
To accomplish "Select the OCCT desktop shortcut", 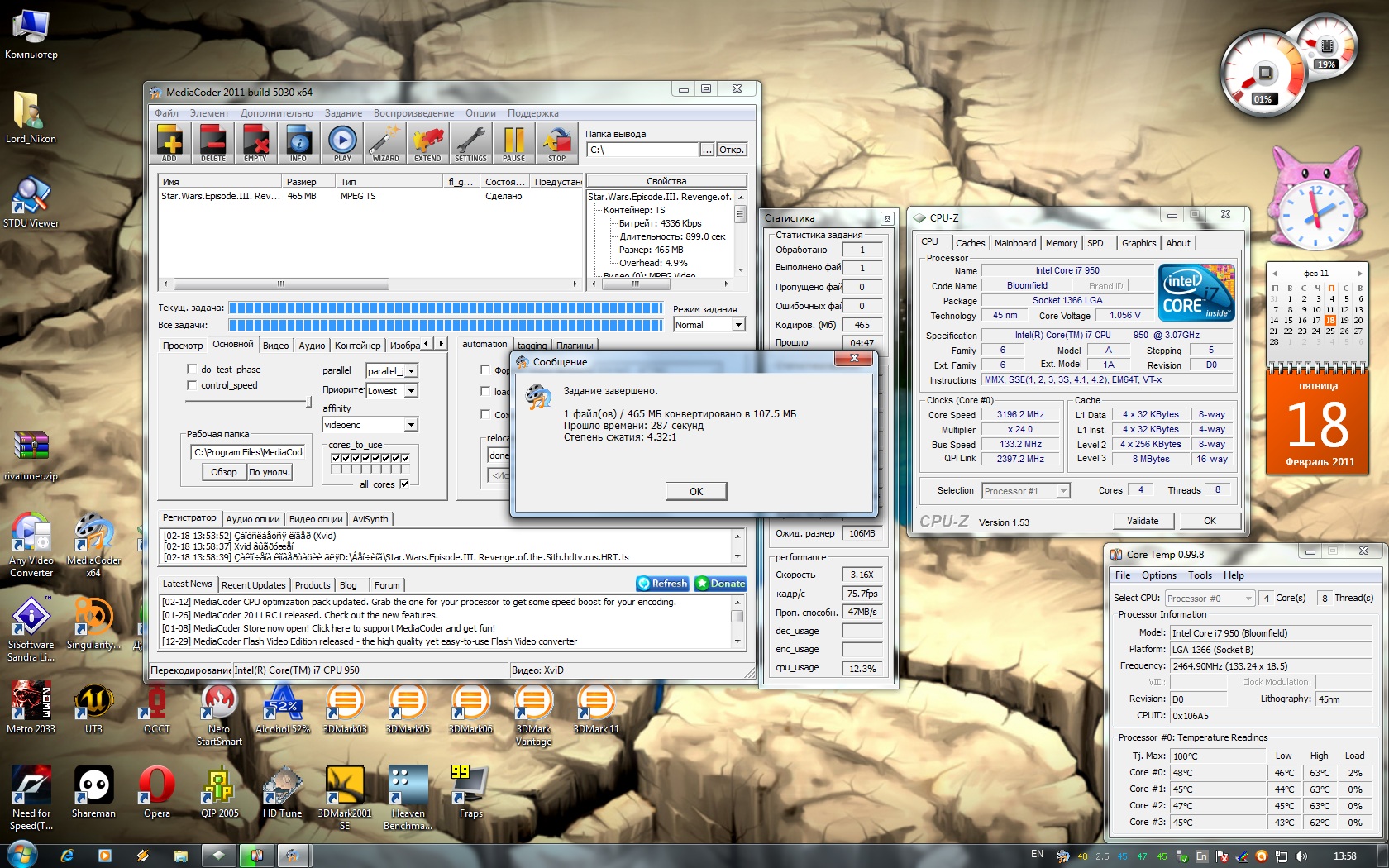I will (x=156, y=708).
